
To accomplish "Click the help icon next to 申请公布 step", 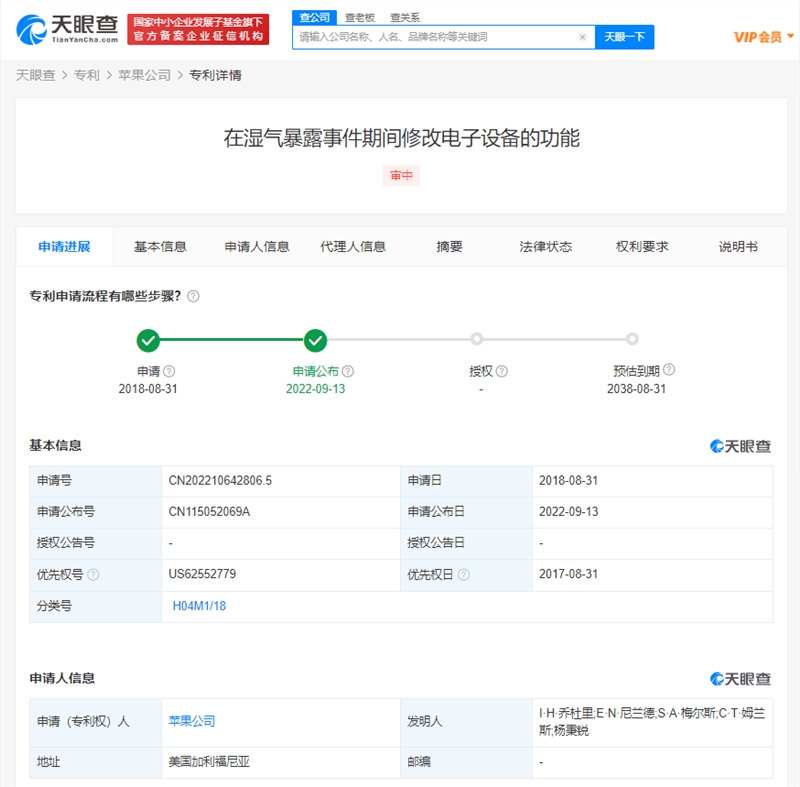I will pyautogui.click(x=348, y=371).
